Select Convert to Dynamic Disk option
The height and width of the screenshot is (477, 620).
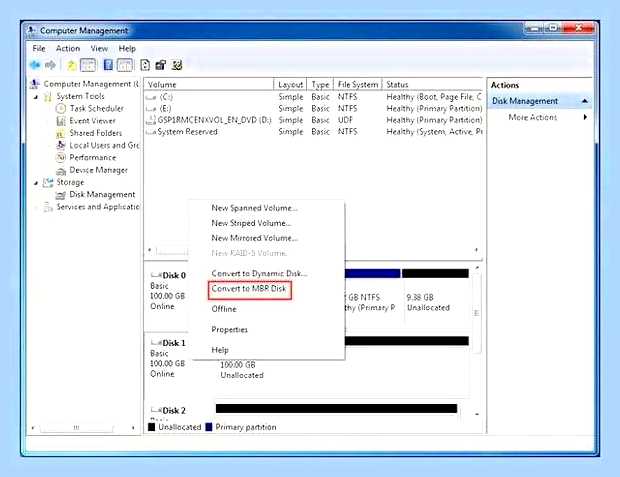259,273
